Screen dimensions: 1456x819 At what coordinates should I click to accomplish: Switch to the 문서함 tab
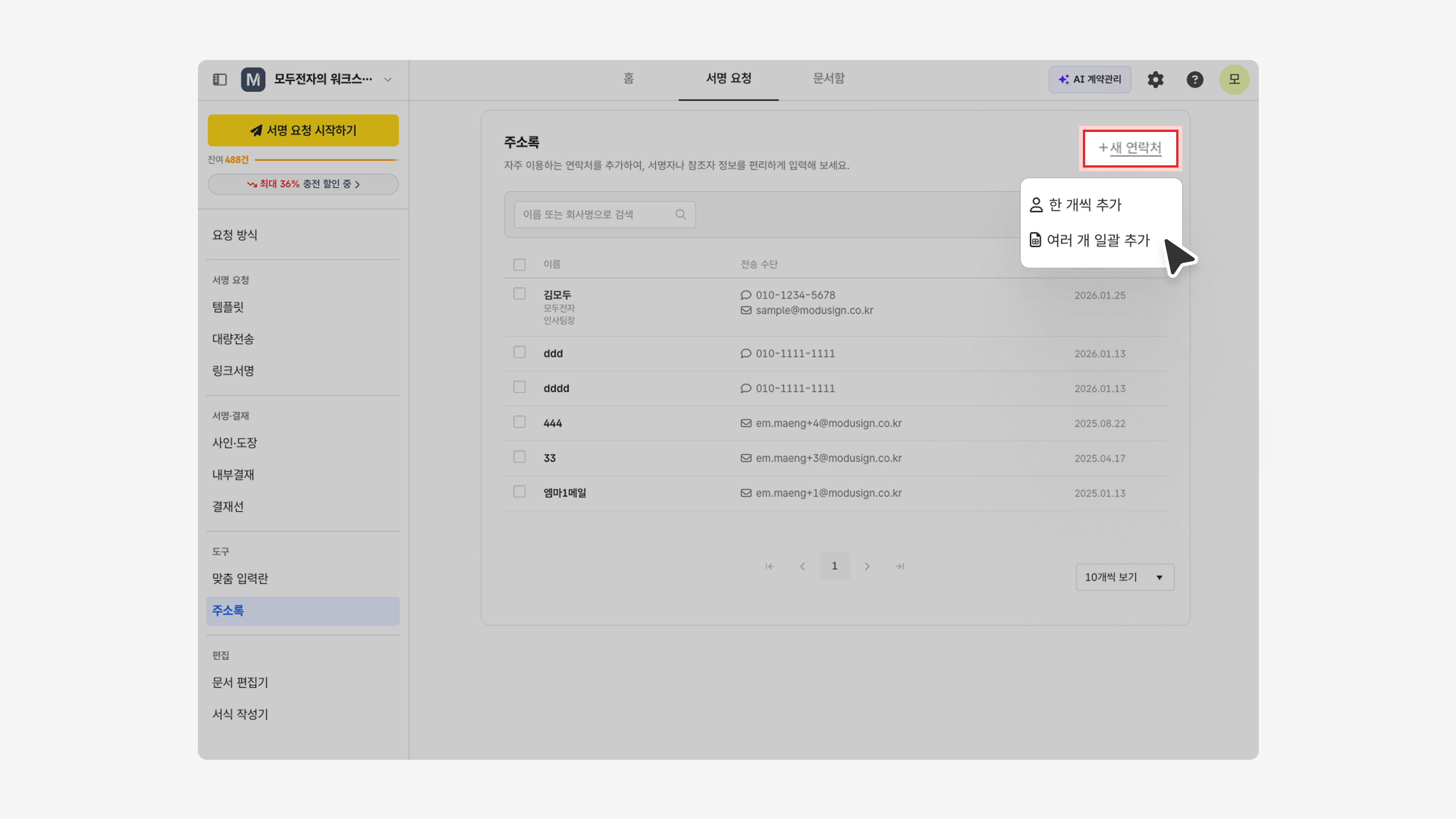[x=828, y=78]
